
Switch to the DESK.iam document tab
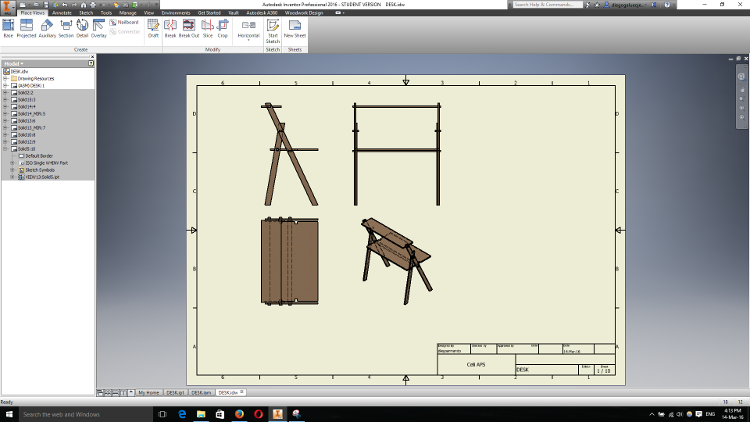[201, 393]
